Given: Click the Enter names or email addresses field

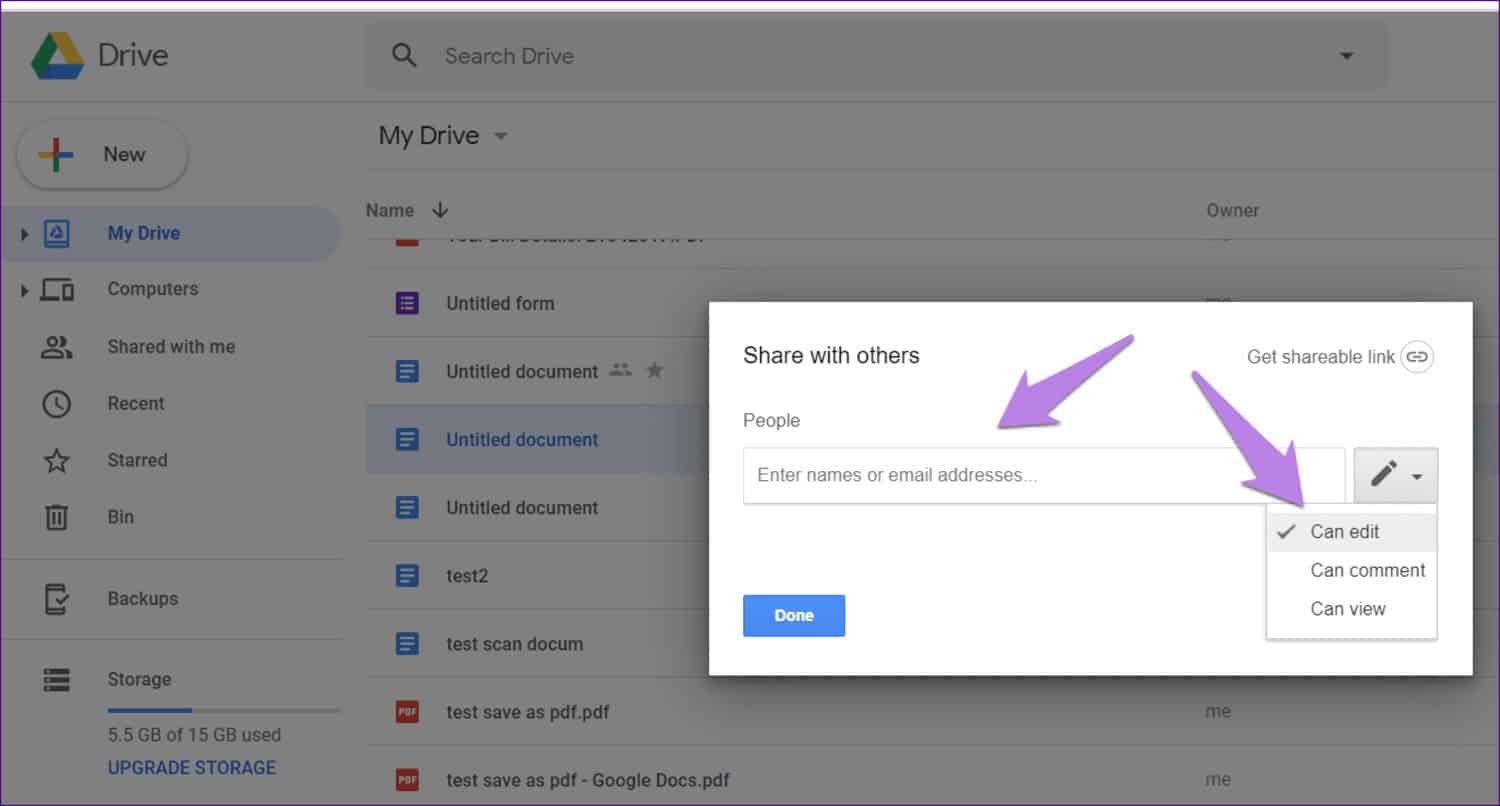Looking at the screenshot, I should point(1044,475).
